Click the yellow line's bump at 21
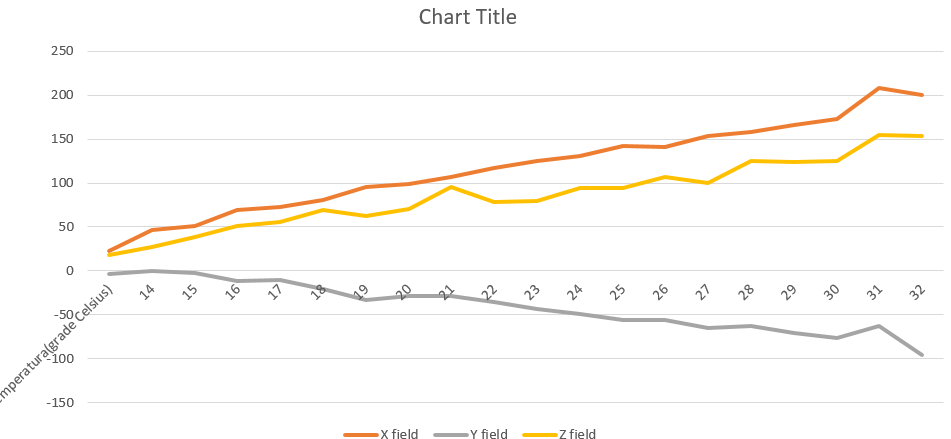 (450, 187)
